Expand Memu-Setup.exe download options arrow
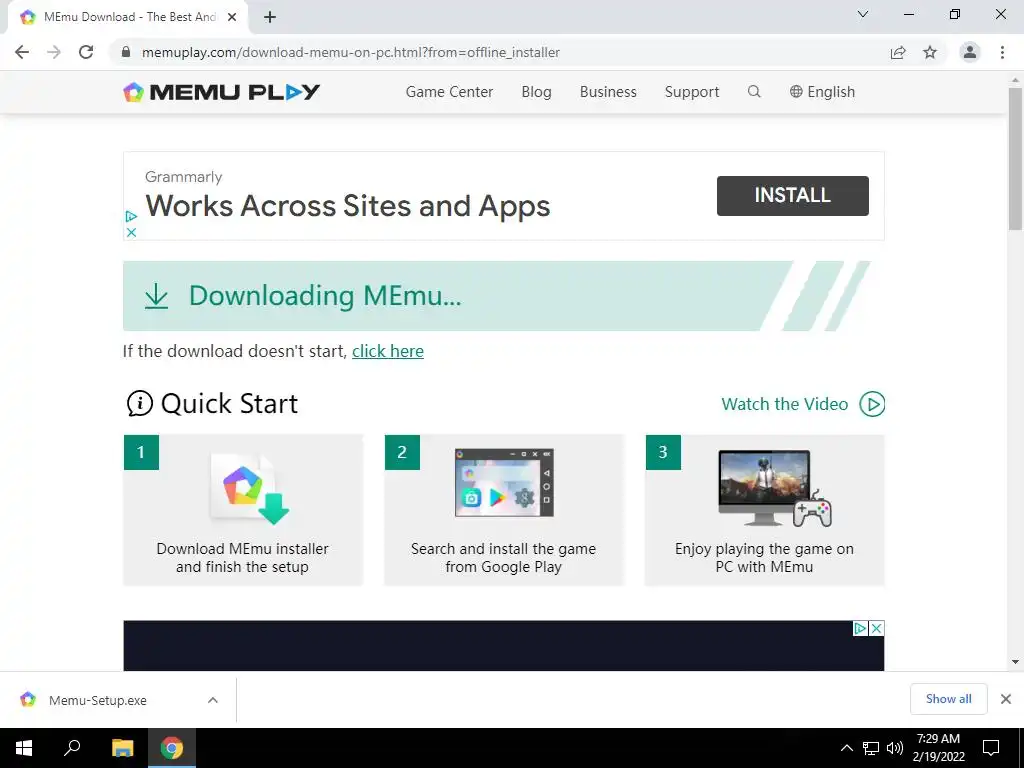 pos(213,700)
